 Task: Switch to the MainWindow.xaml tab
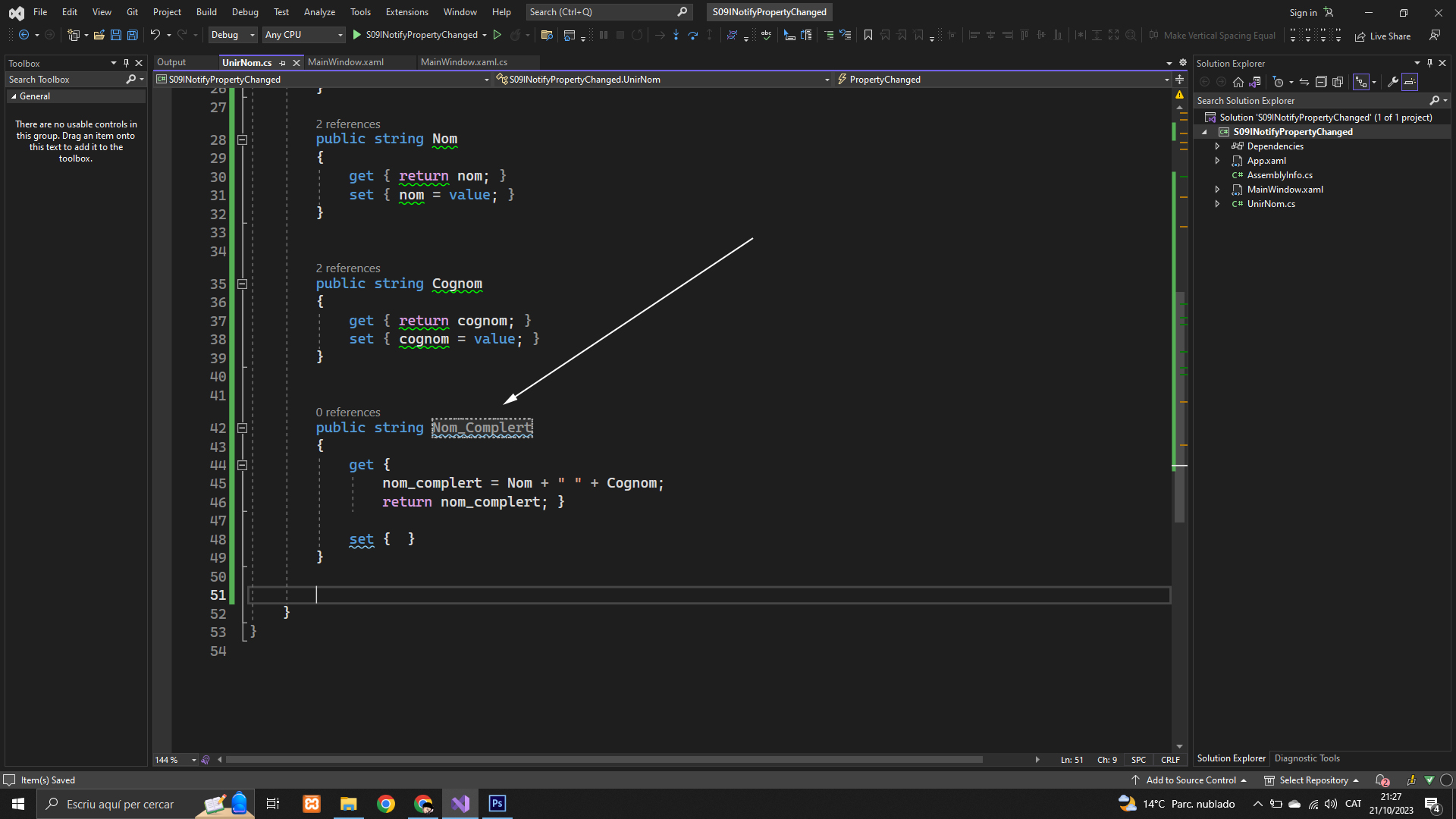(346, 62)
